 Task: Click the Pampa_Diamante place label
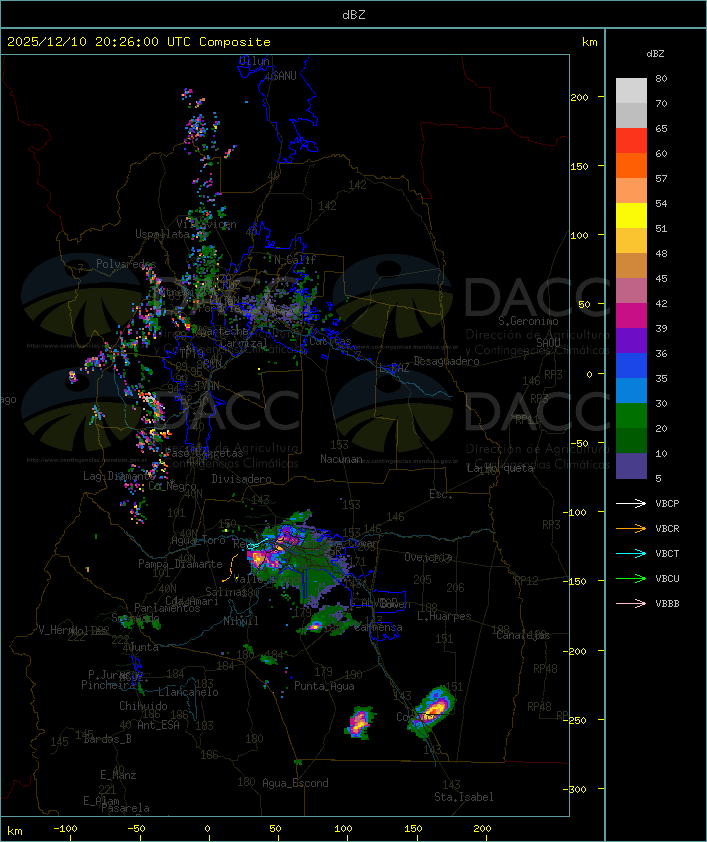pos(180,564)
